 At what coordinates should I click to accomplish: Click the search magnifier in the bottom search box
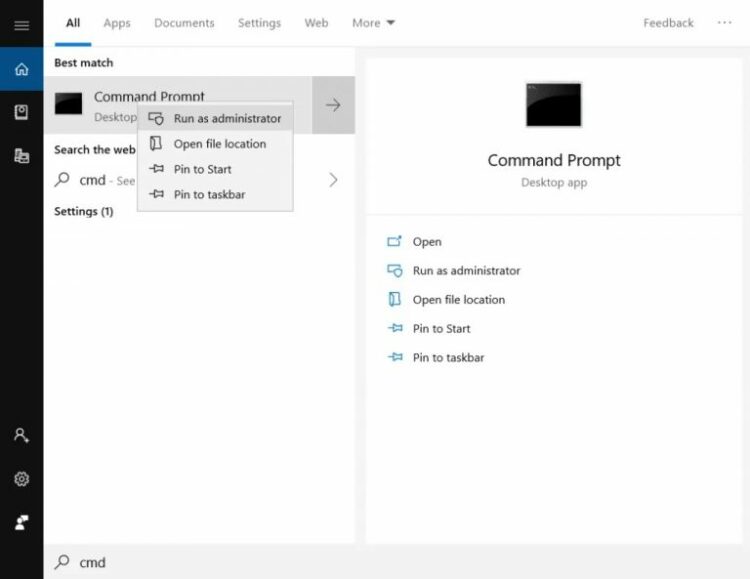[62, 562]
